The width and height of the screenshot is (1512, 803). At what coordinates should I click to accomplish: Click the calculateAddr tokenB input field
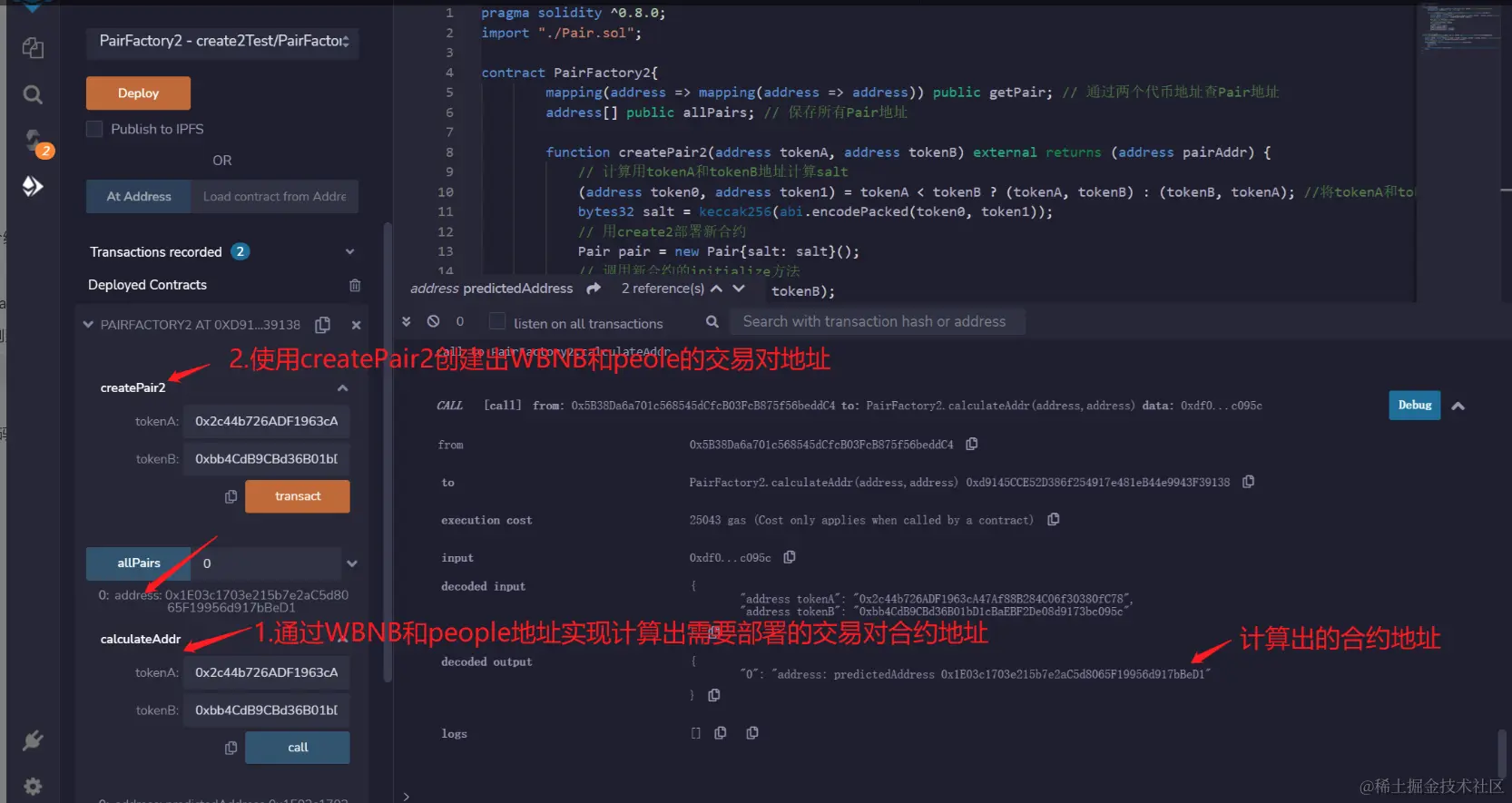[x=267, y=710]
